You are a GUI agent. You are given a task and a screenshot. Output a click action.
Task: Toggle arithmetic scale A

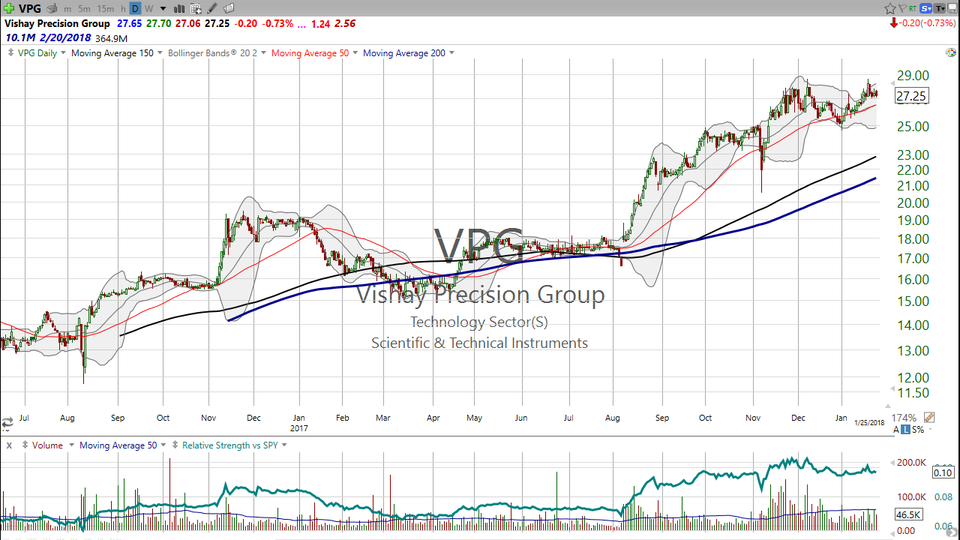[896, 430]
